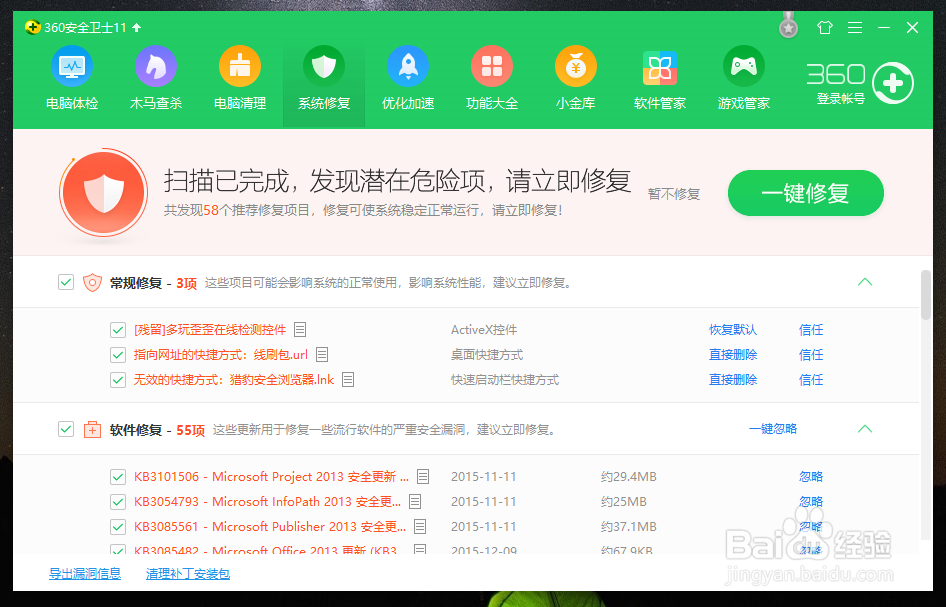Uncheck 多玩歪歪在线检测控件 item

click(118, 330)
